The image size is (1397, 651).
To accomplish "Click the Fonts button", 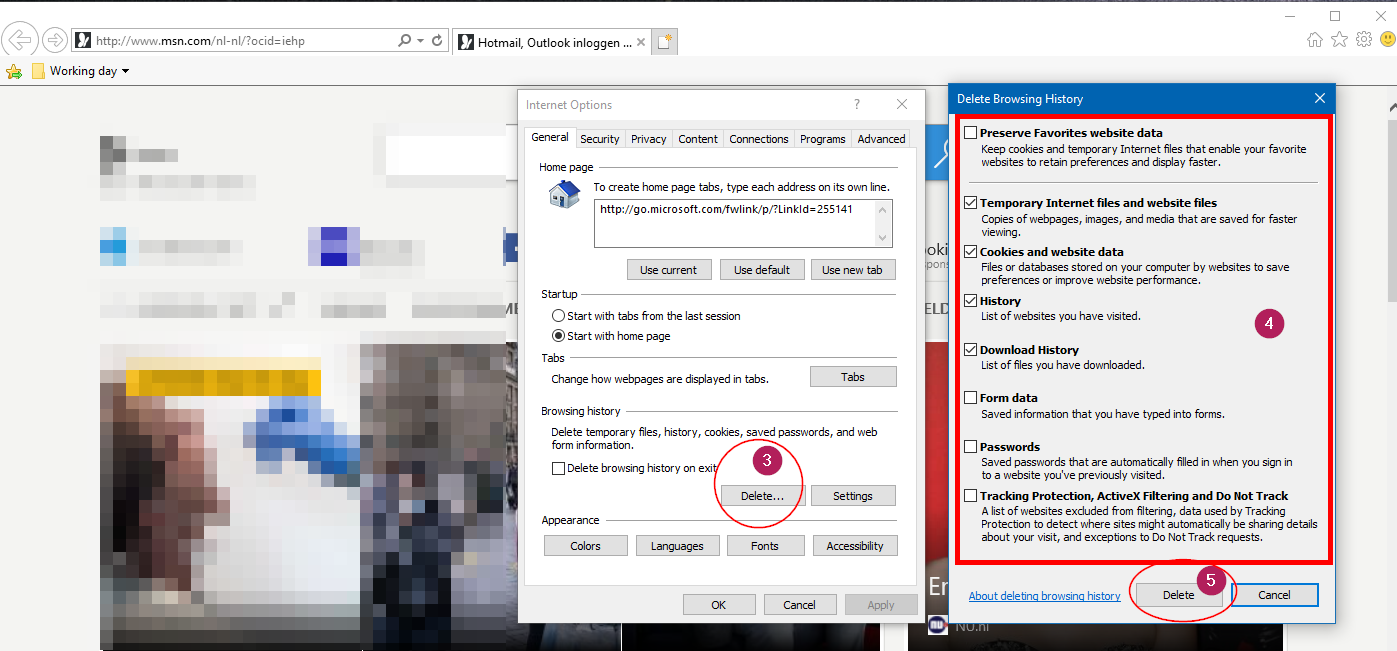I will [x=765, y=546].
